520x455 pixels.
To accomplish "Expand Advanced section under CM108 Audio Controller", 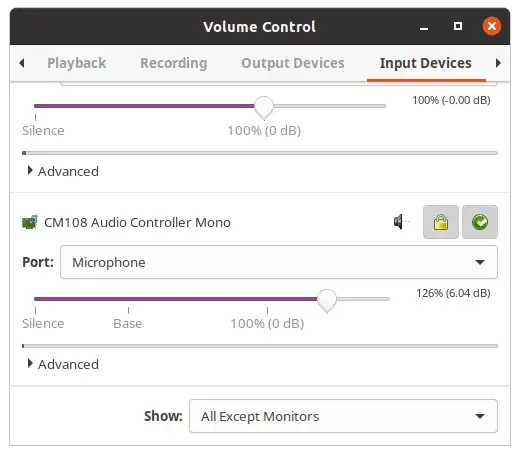I will coord(63,364).
